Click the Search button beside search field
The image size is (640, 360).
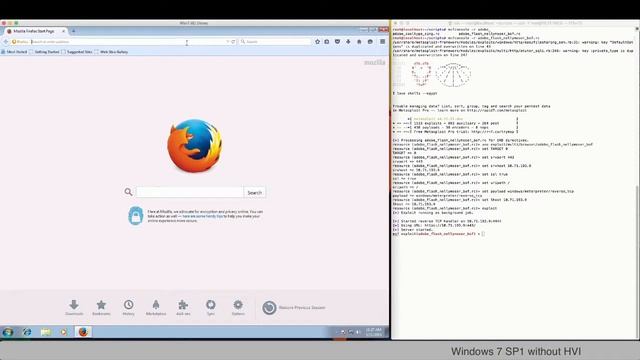click(x=255, y=192)
